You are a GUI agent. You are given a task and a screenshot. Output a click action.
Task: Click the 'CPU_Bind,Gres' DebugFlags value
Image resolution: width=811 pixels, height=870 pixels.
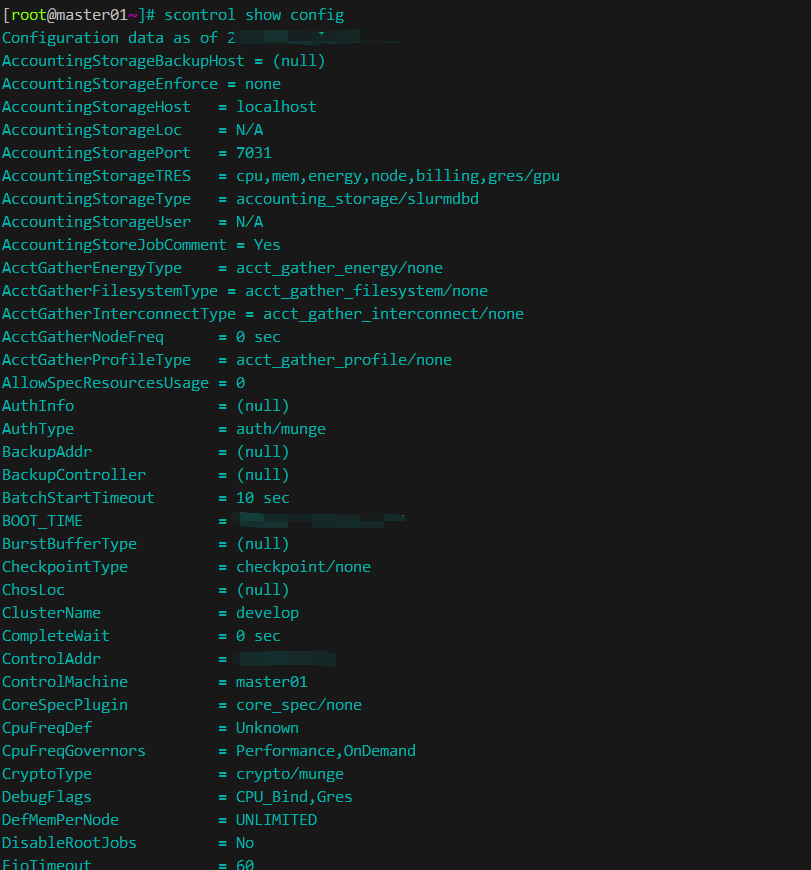pyautogui.click(x=294, y=797)
